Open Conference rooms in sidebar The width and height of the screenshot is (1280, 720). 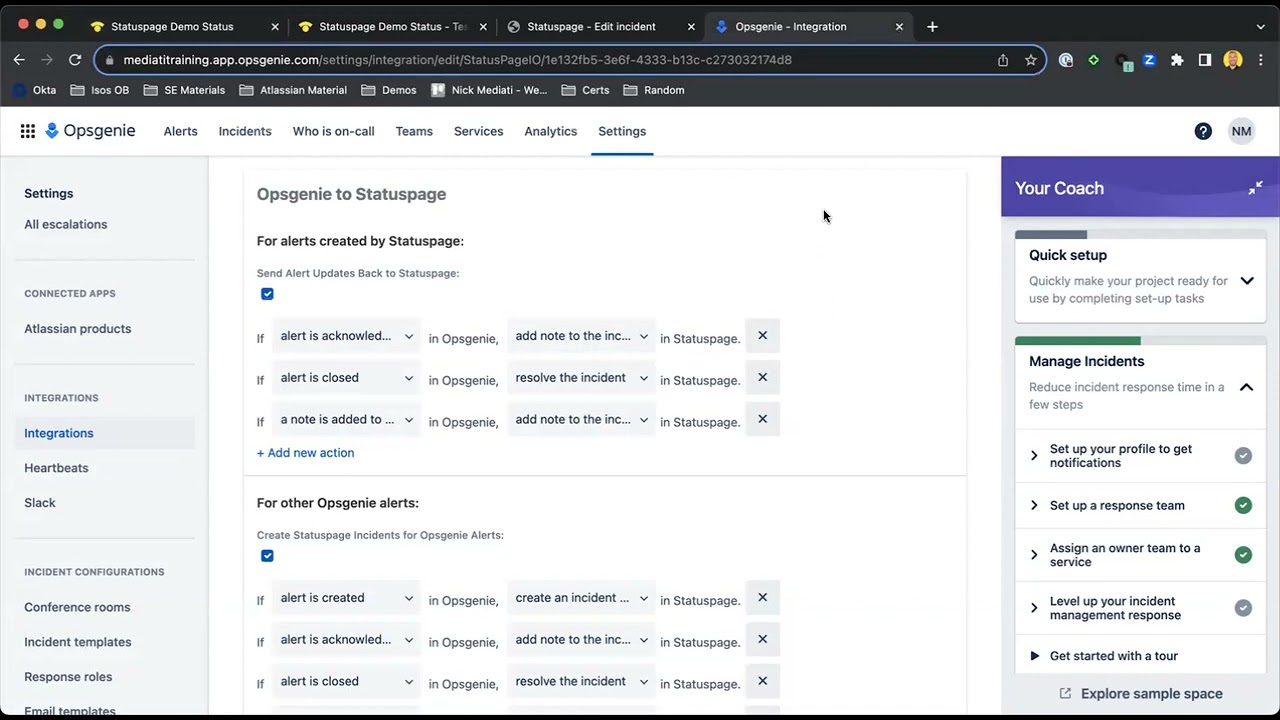coord(77,607)
